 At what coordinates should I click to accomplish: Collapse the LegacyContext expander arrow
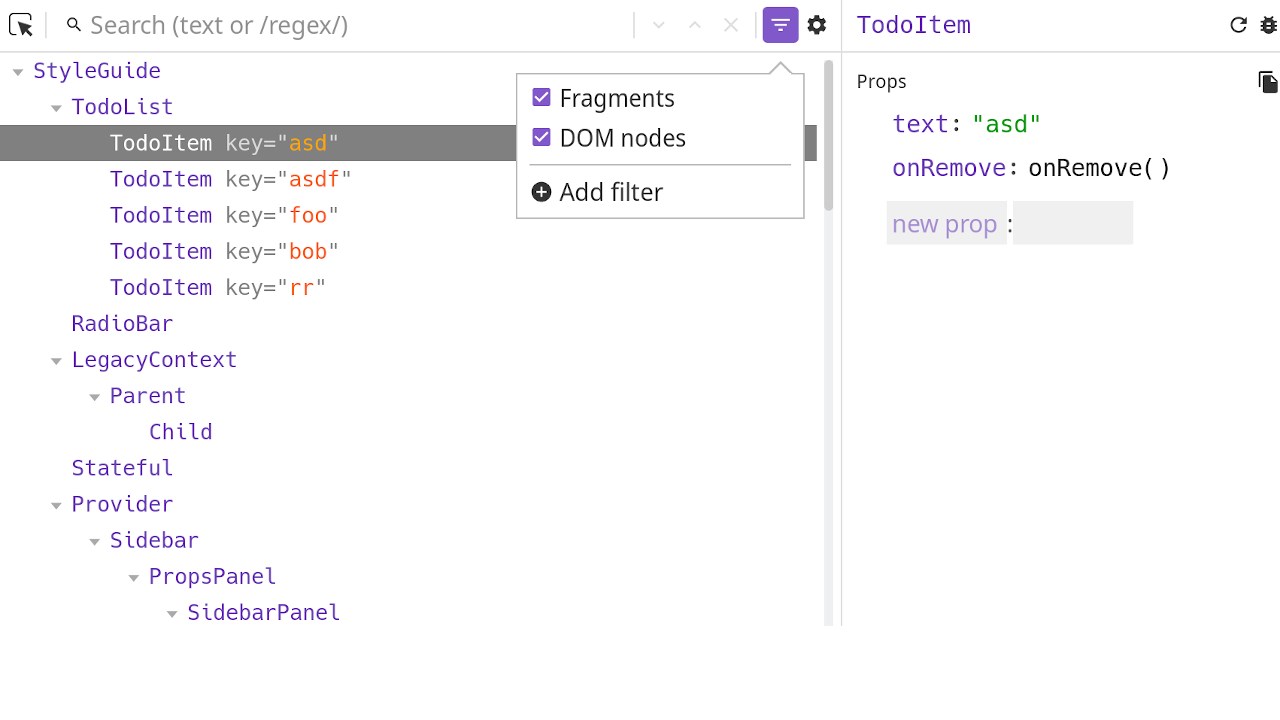56,361
